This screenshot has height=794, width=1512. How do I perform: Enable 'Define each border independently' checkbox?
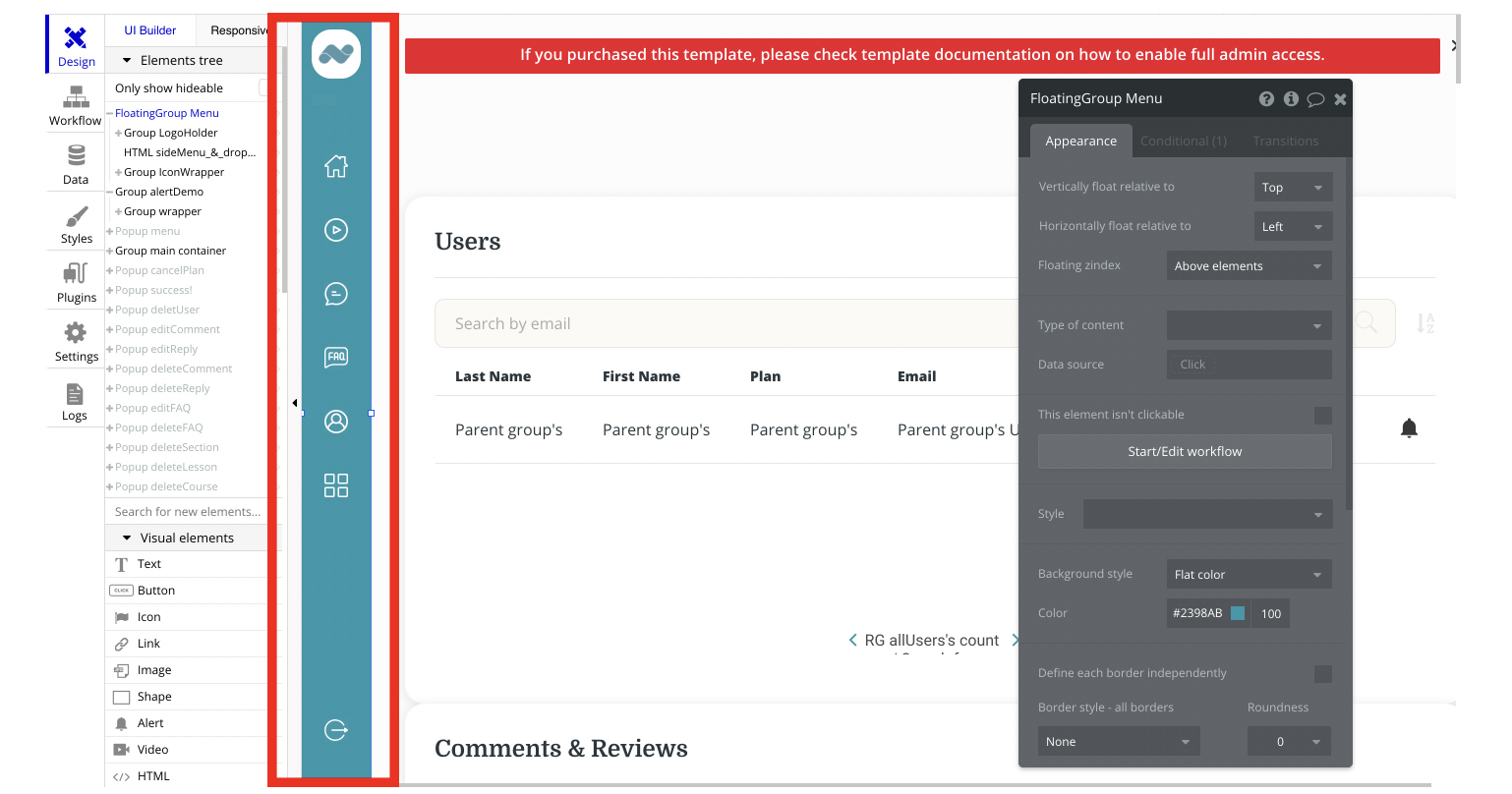point(1322,674)
